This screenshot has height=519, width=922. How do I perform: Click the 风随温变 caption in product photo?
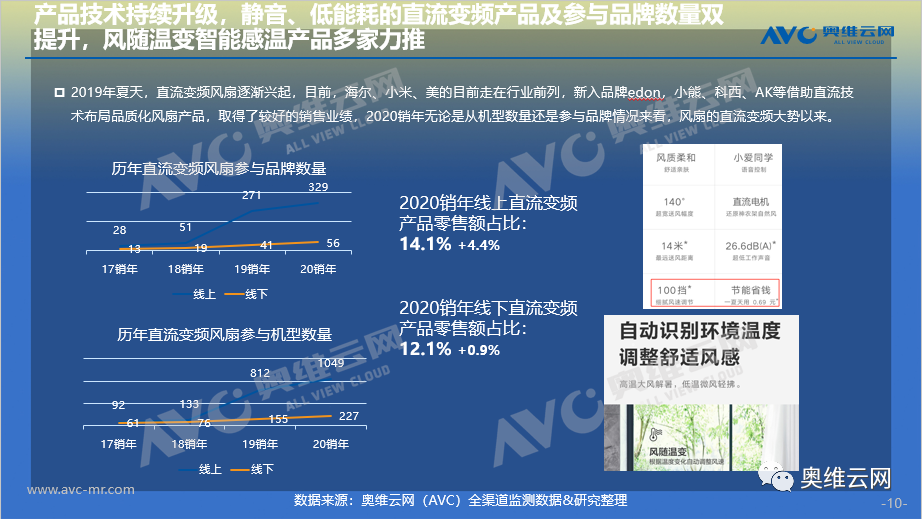667,451
